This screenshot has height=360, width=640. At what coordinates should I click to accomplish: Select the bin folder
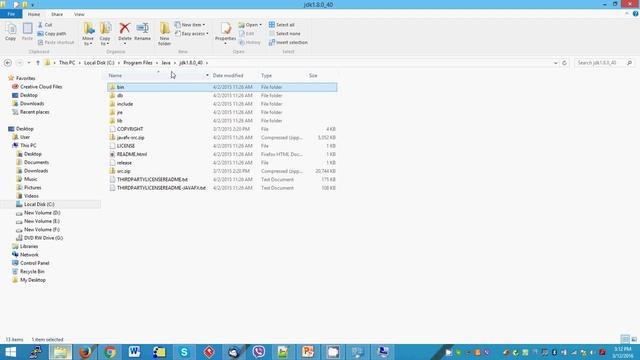pos(222,87)
